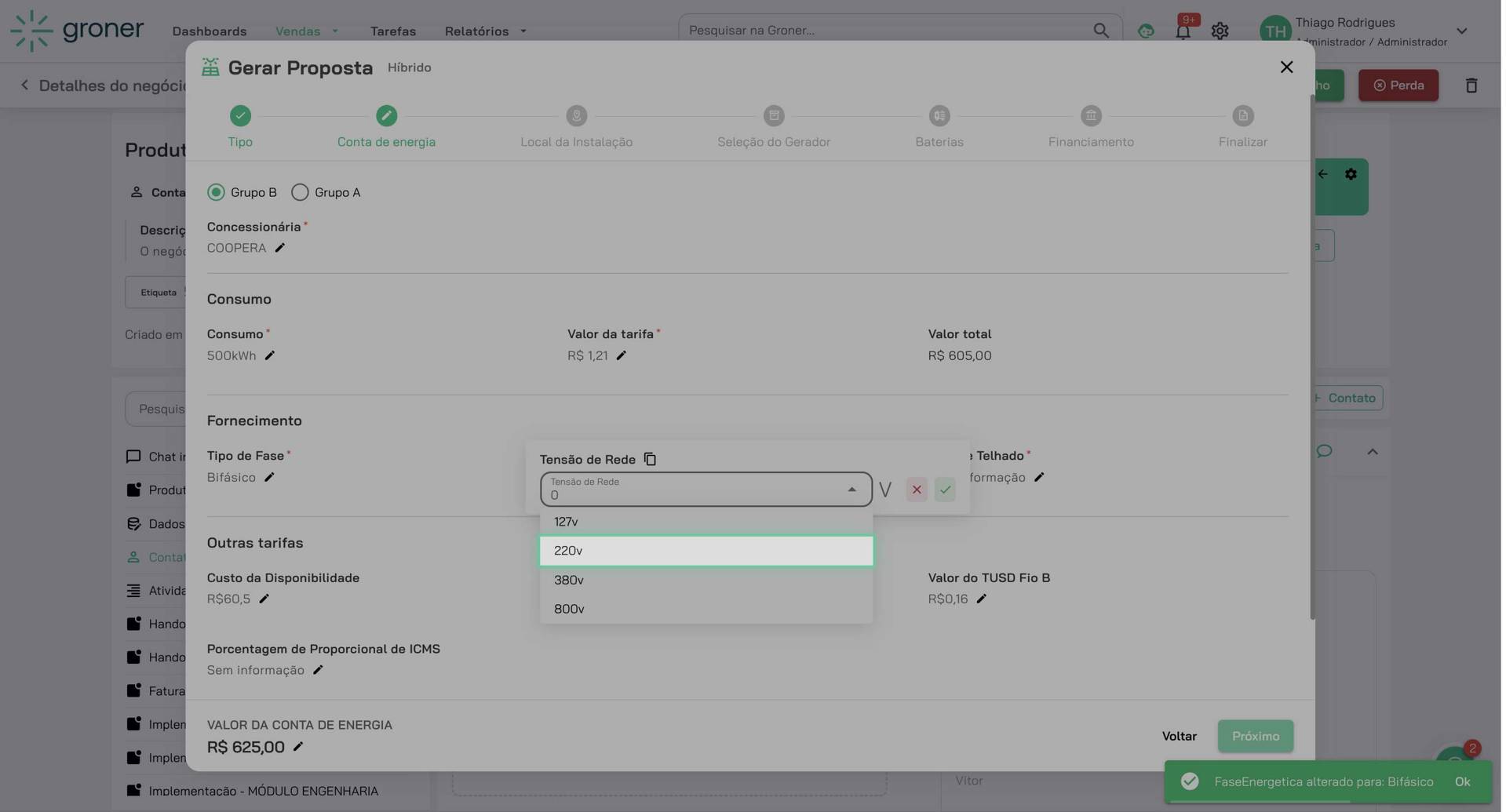Open notifications via bell icon
This screenshot has width=1506, height=812.
click(1183, 31)
